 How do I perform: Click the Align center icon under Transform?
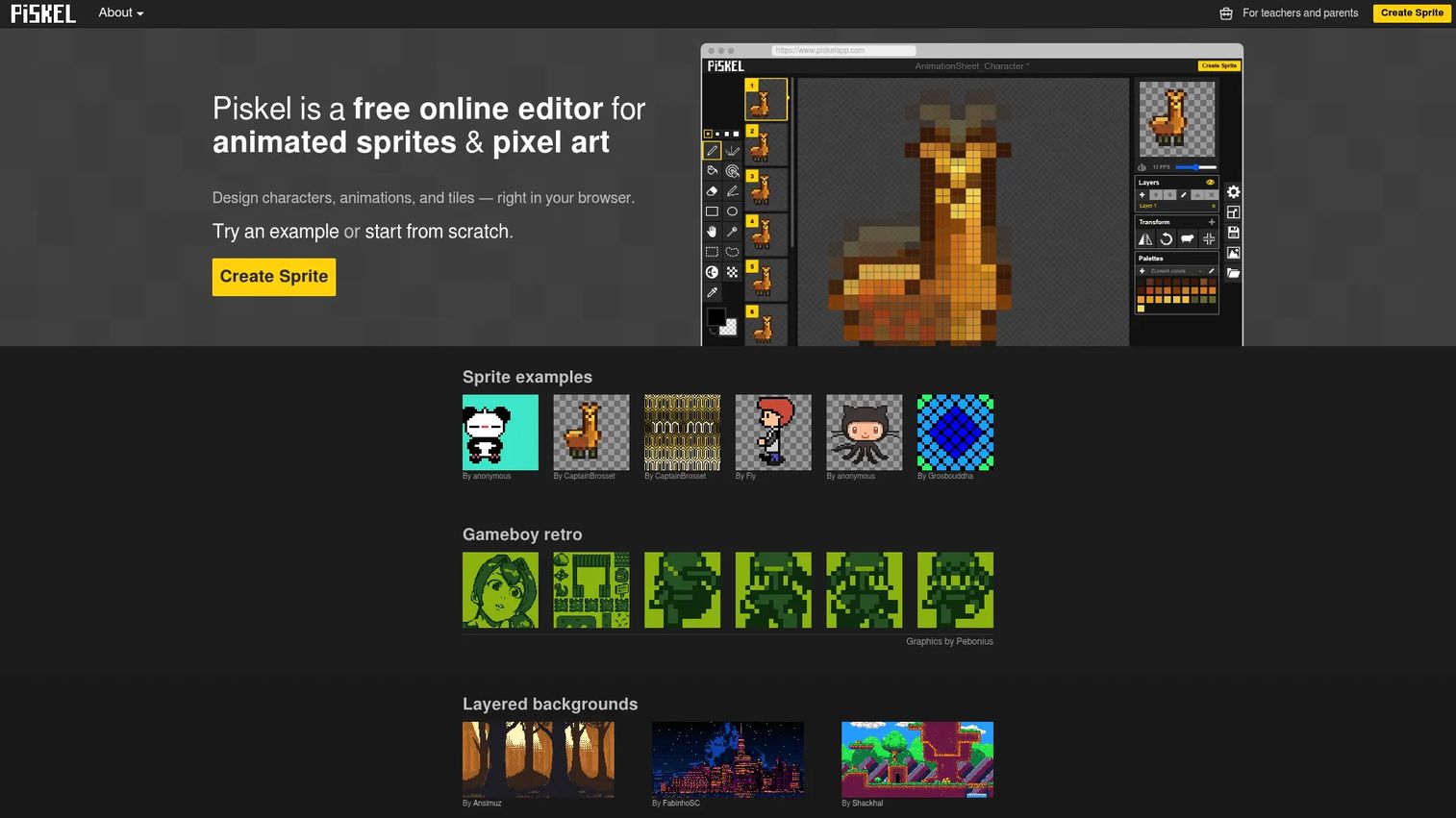tap(1209, 239)
